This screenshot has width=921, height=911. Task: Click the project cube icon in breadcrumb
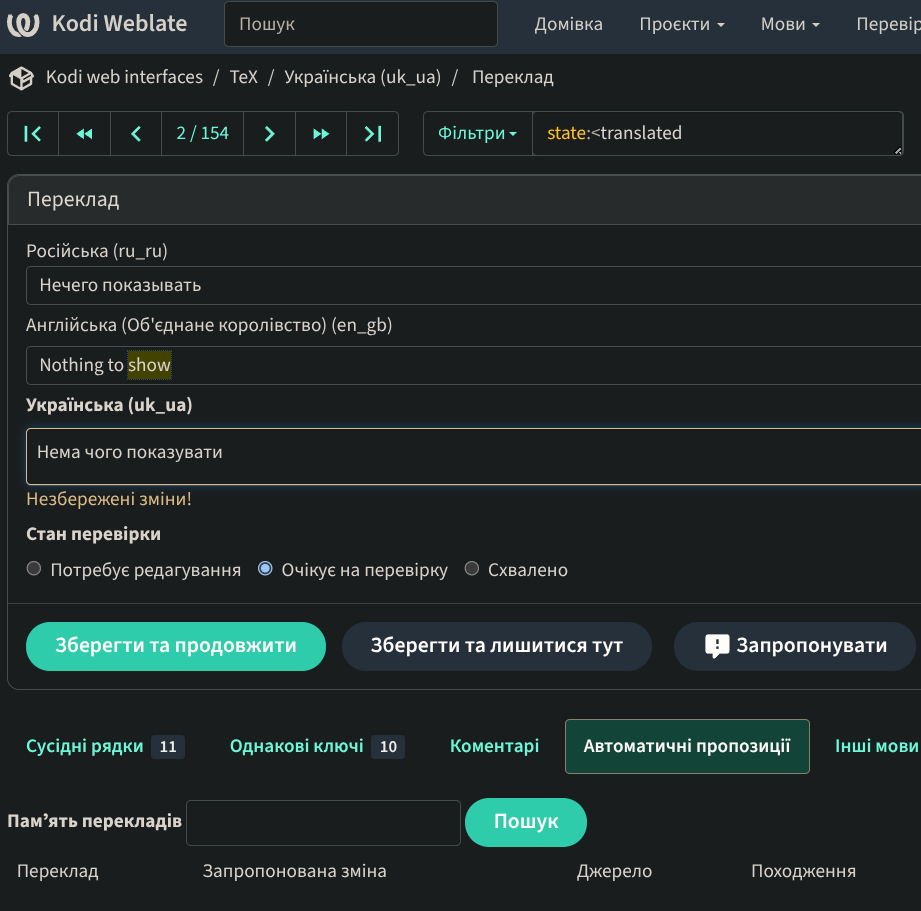[x=22, y=78]
